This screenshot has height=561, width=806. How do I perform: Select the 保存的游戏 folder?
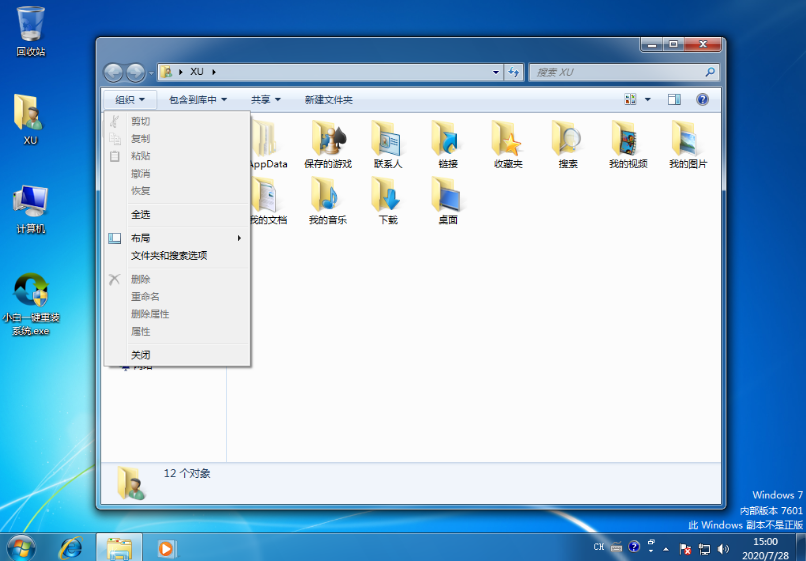328,144
